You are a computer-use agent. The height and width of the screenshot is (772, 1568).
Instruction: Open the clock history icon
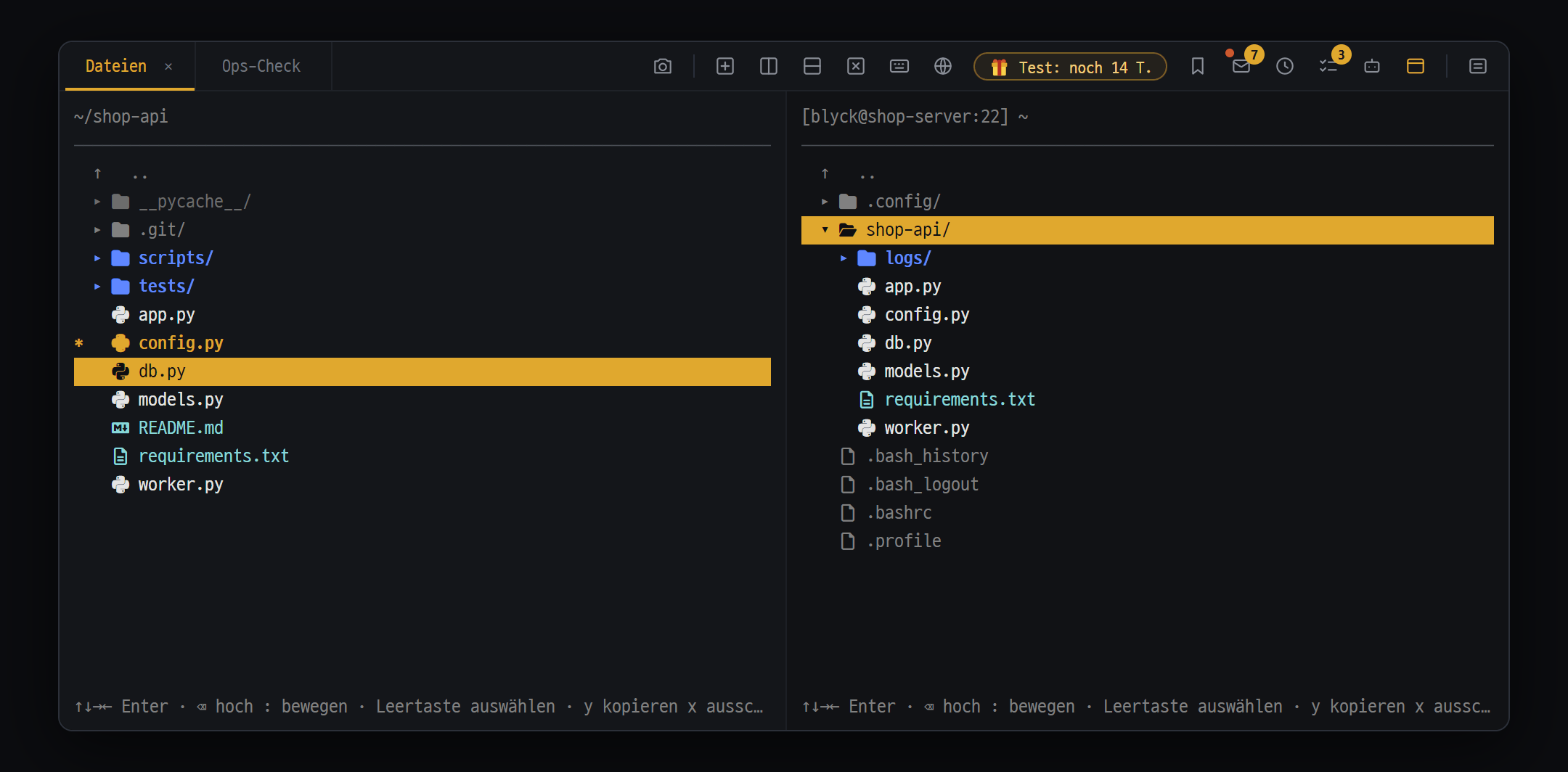[x=1284, y=67]
